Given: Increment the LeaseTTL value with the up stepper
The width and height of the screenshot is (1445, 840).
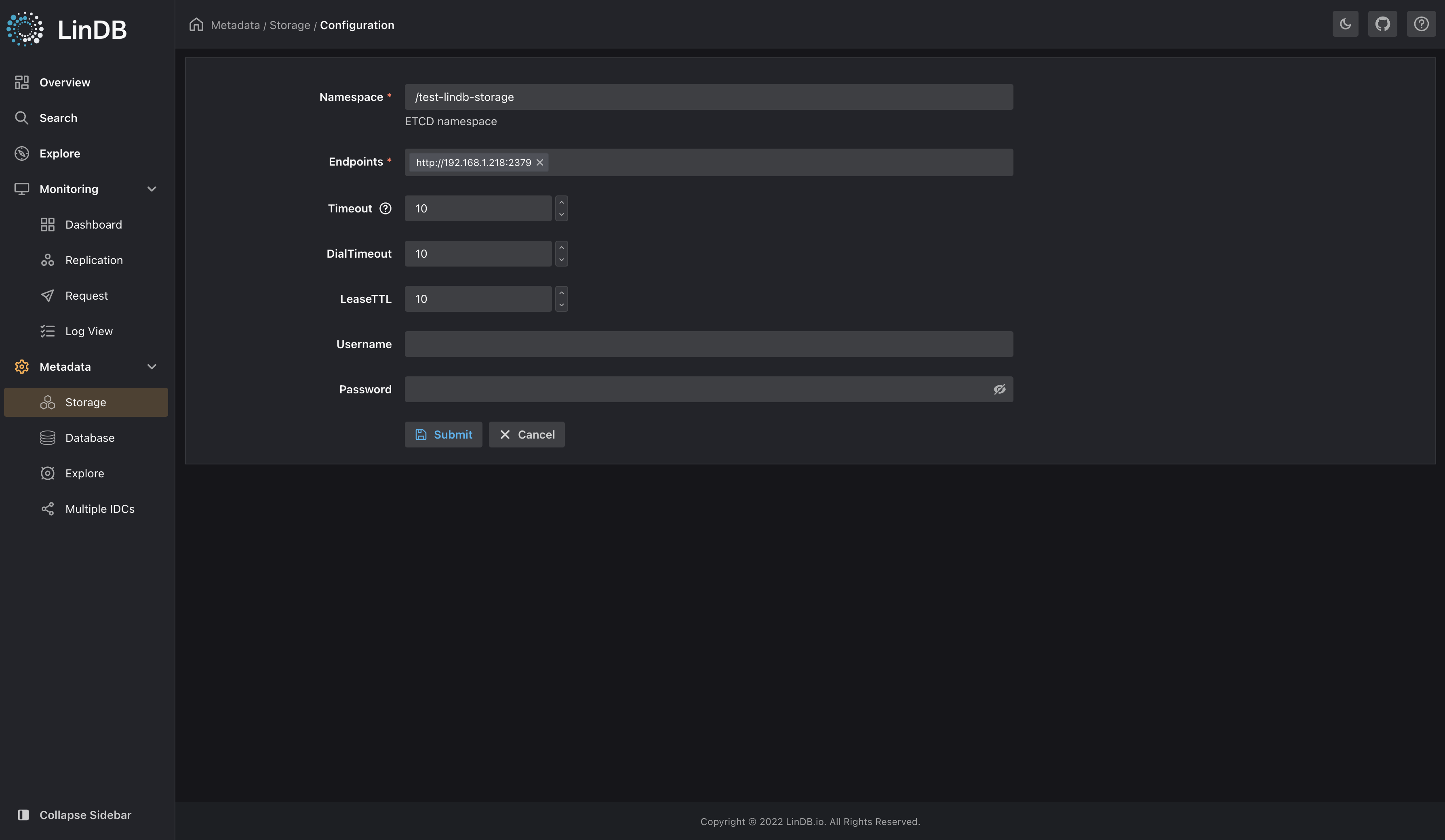Looking at the screenshot, I should [x=561, y=293].
